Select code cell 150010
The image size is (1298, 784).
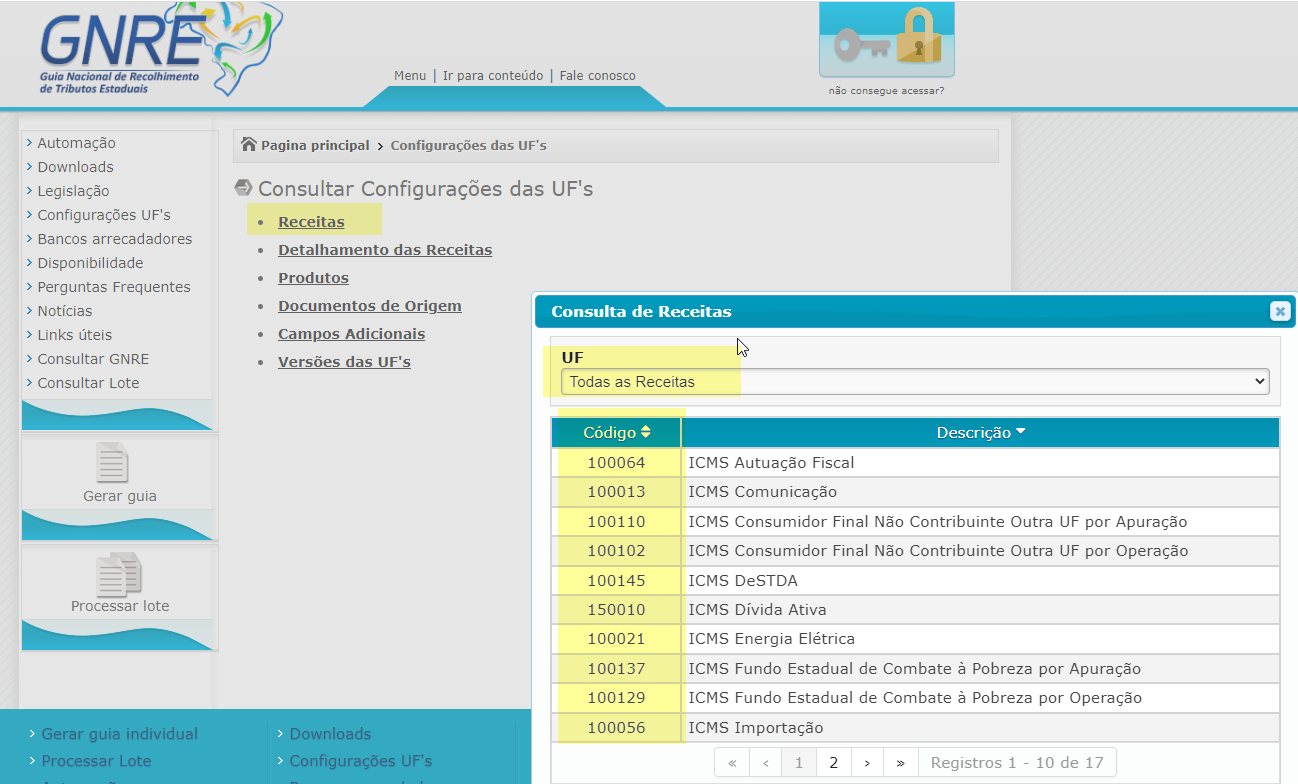point(616,610)
